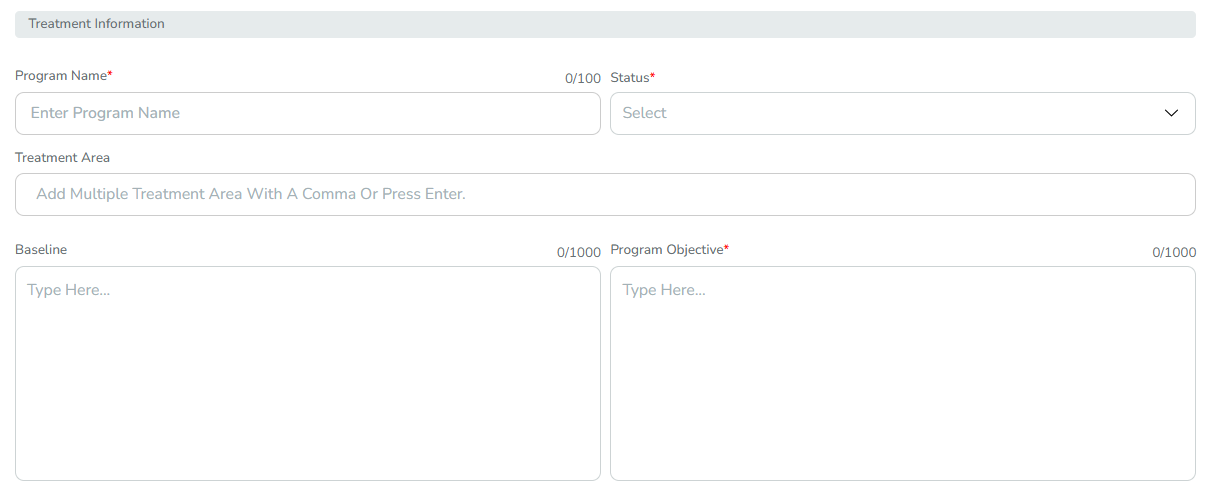
Task: Click the Program Objective label
Action: [x=667, y=250]
